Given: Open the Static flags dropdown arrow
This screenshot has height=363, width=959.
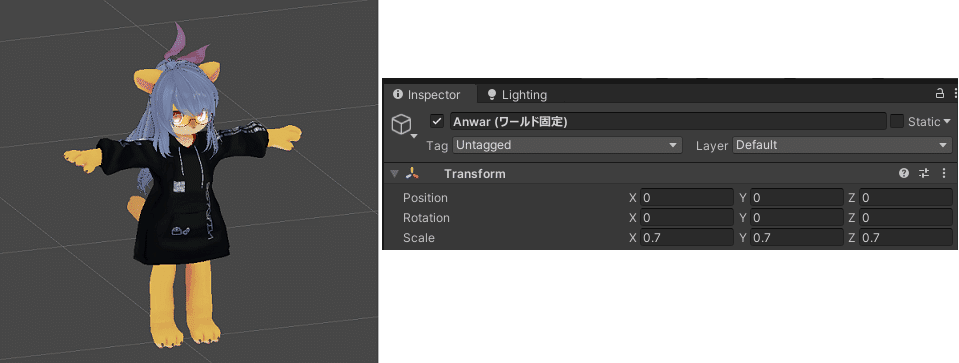Looking at the screenshot, I should coord(947,121).
